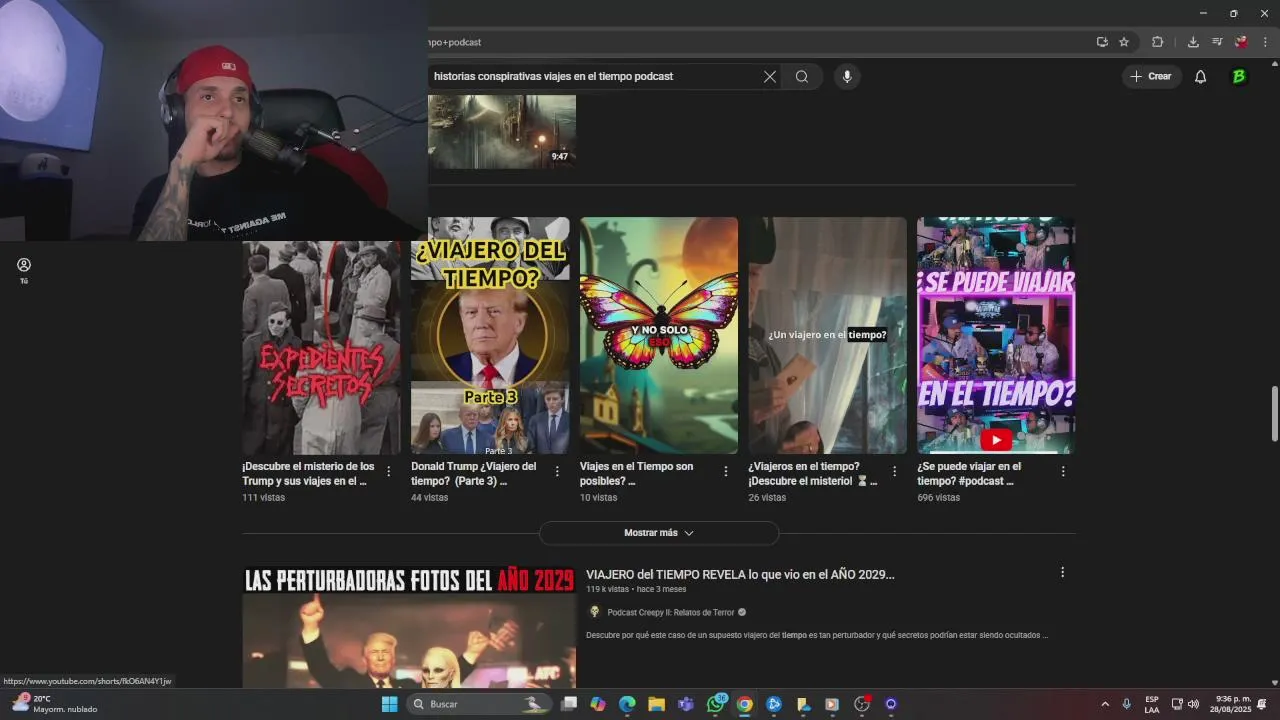Open Microsoft Teams from taskbar
The height and width of the screenshot is (720, 1280).
pos(686,704)
